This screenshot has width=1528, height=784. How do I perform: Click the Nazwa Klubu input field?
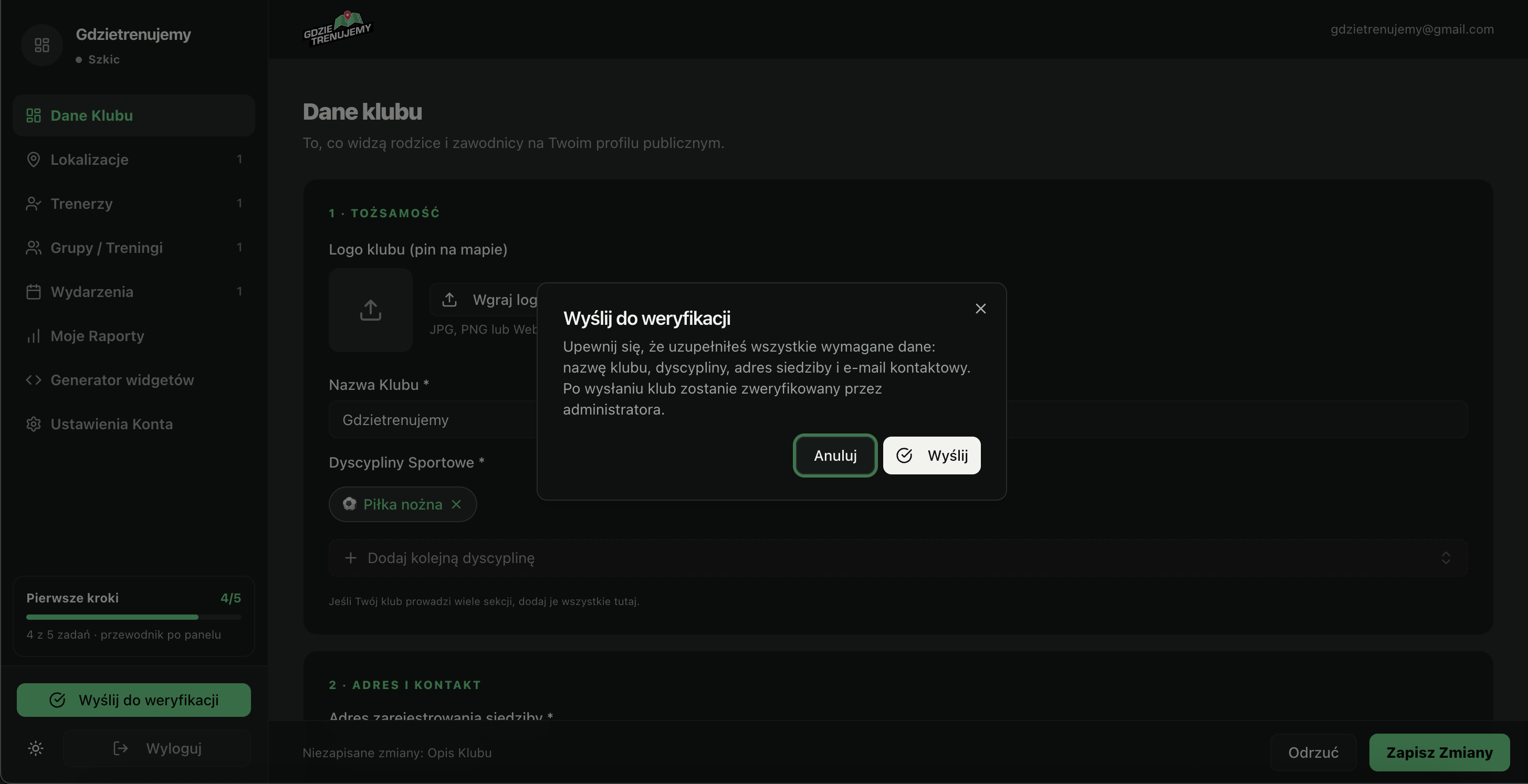(898, 420)
